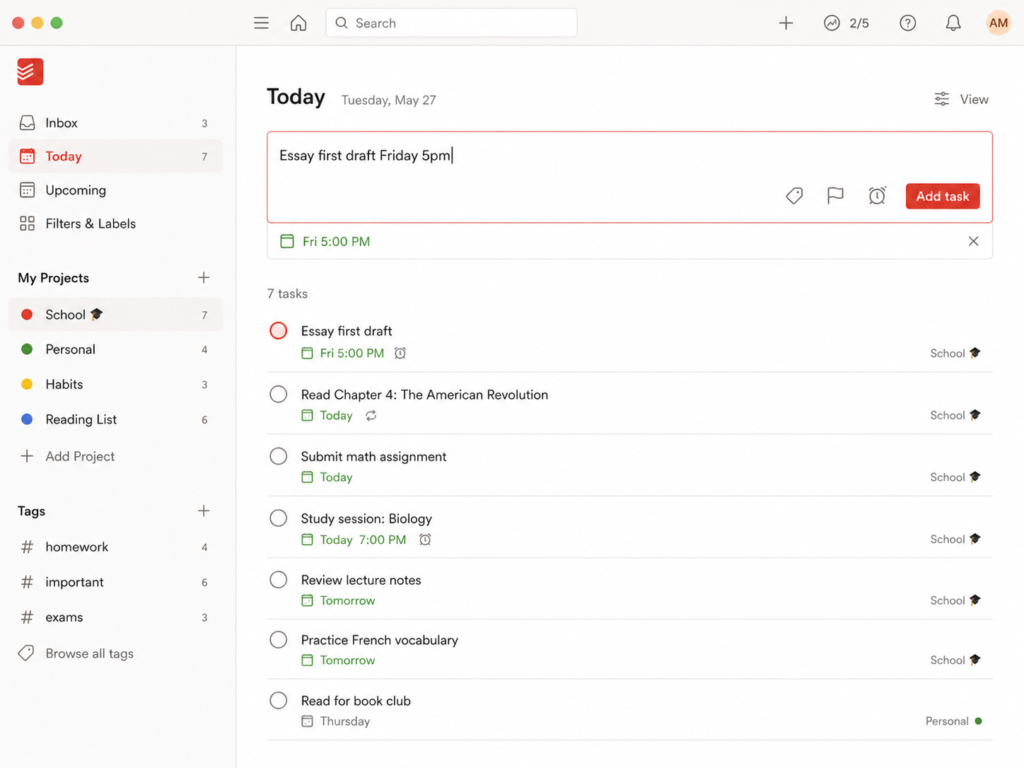
Task: Open Inbox in the sidebar
Action: [116, 123]
